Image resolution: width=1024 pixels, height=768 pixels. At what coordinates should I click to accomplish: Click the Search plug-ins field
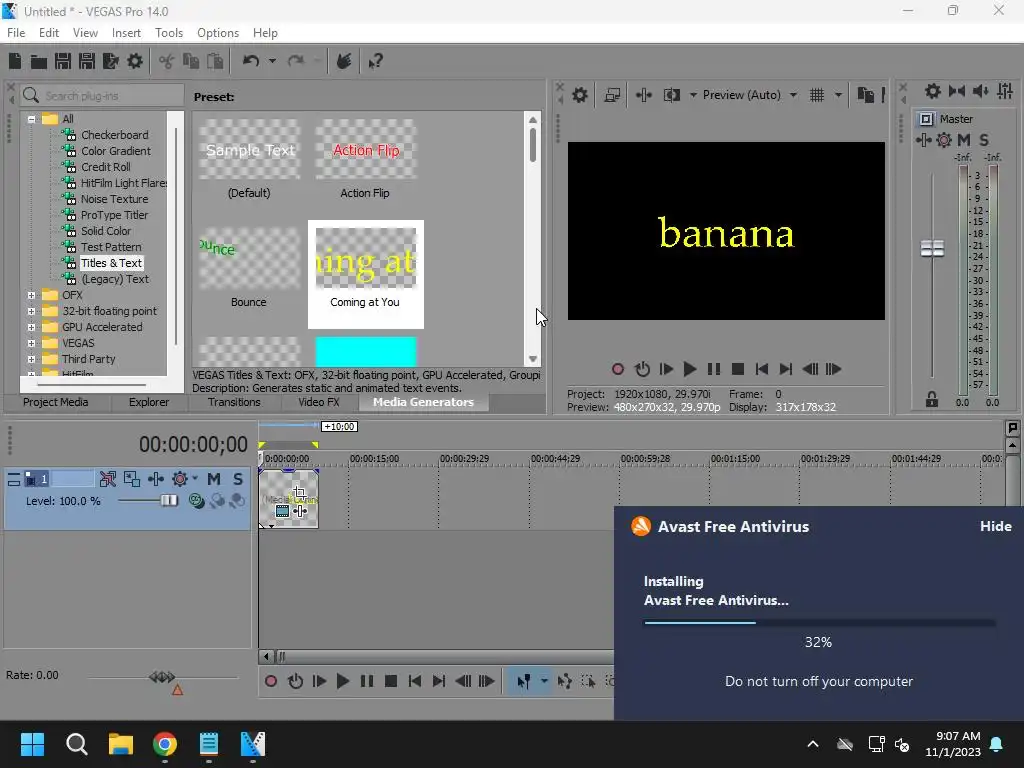click(102, 96)
